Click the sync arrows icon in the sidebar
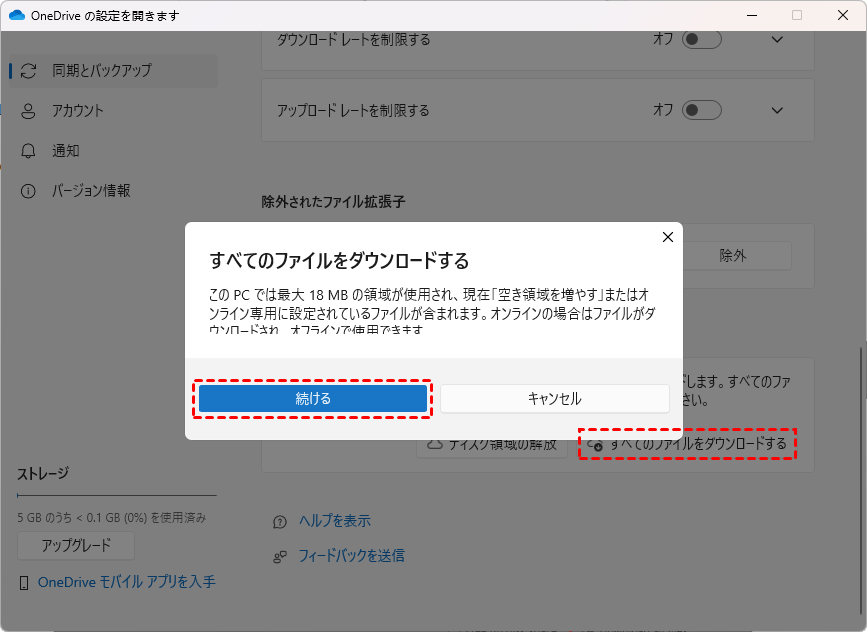The height and width of the screenshot is (632, 867). (x=28, y=71)
